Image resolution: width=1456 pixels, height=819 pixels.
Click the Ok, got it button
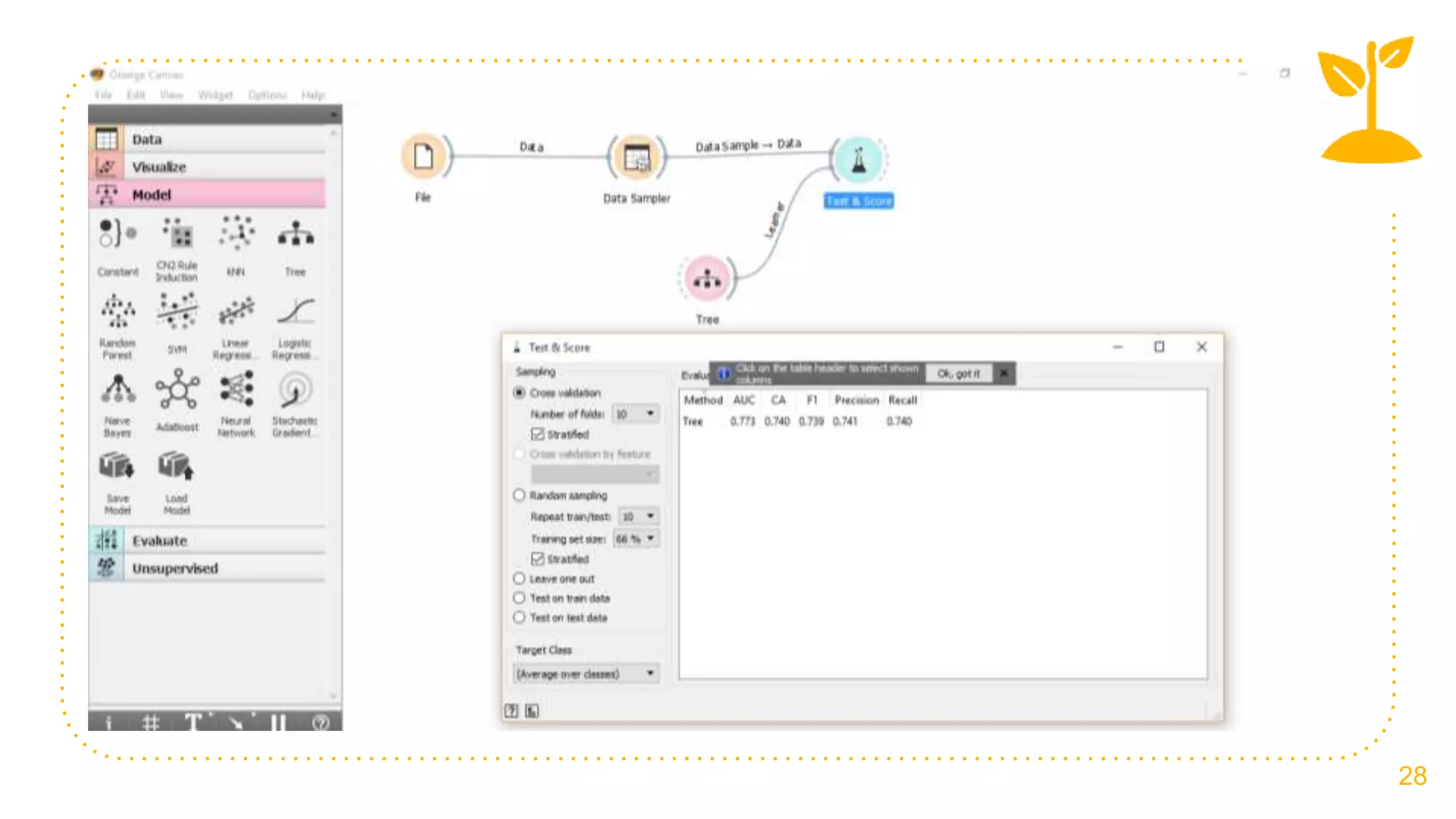pyautogui.click(x=958, y=374)
